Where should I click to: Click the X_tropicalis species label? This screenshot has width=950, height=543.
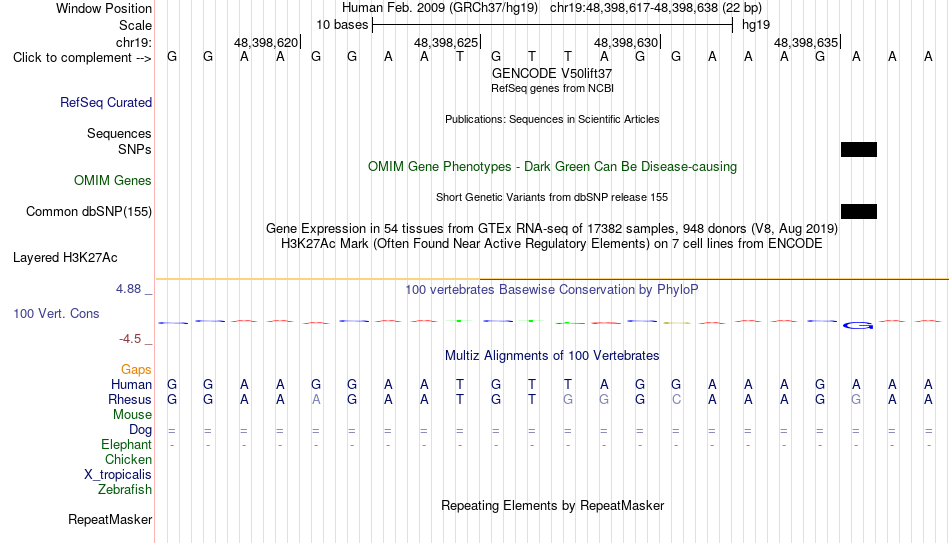click(118, 475)
